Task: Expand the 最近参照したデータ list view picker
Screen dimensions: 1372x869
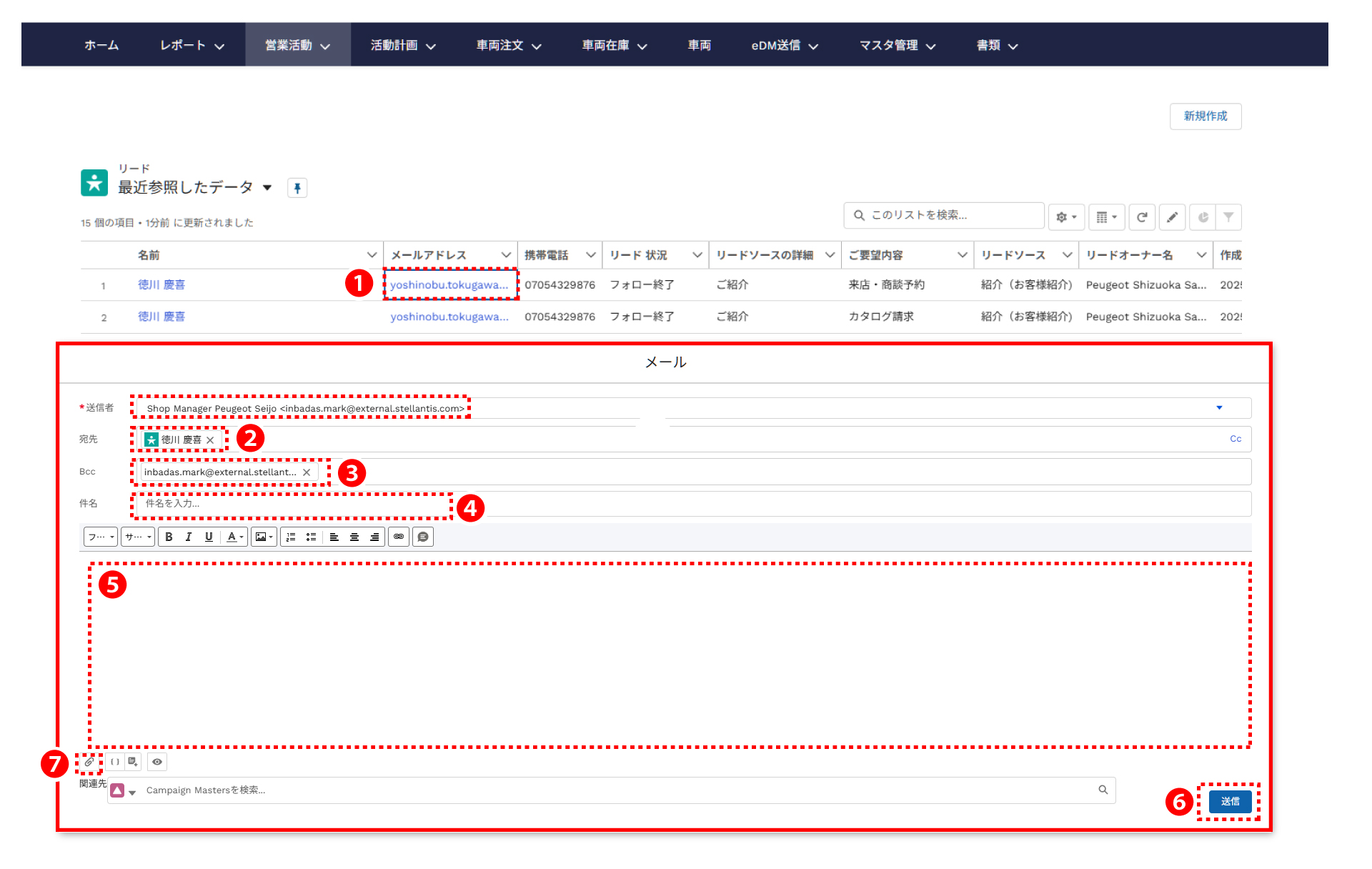Action: [x=267, y=188]
